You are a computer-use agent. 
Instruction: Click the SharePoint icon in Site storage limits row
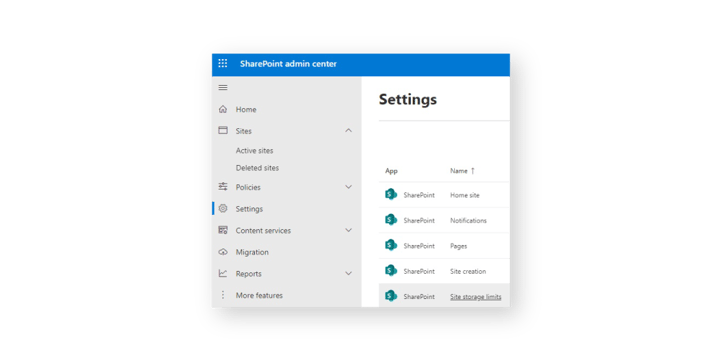tap(391, 296)
